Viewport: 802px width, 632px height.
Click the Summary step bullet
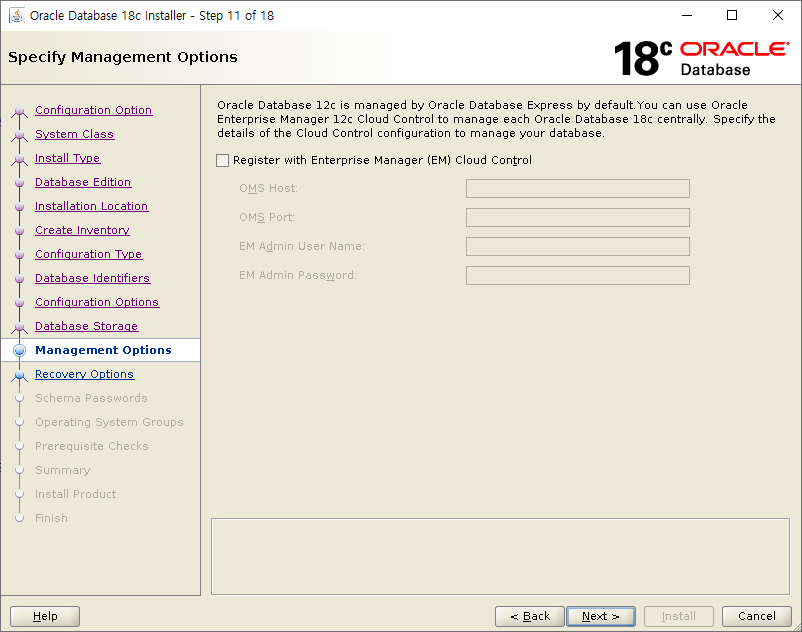click(19, 470)
